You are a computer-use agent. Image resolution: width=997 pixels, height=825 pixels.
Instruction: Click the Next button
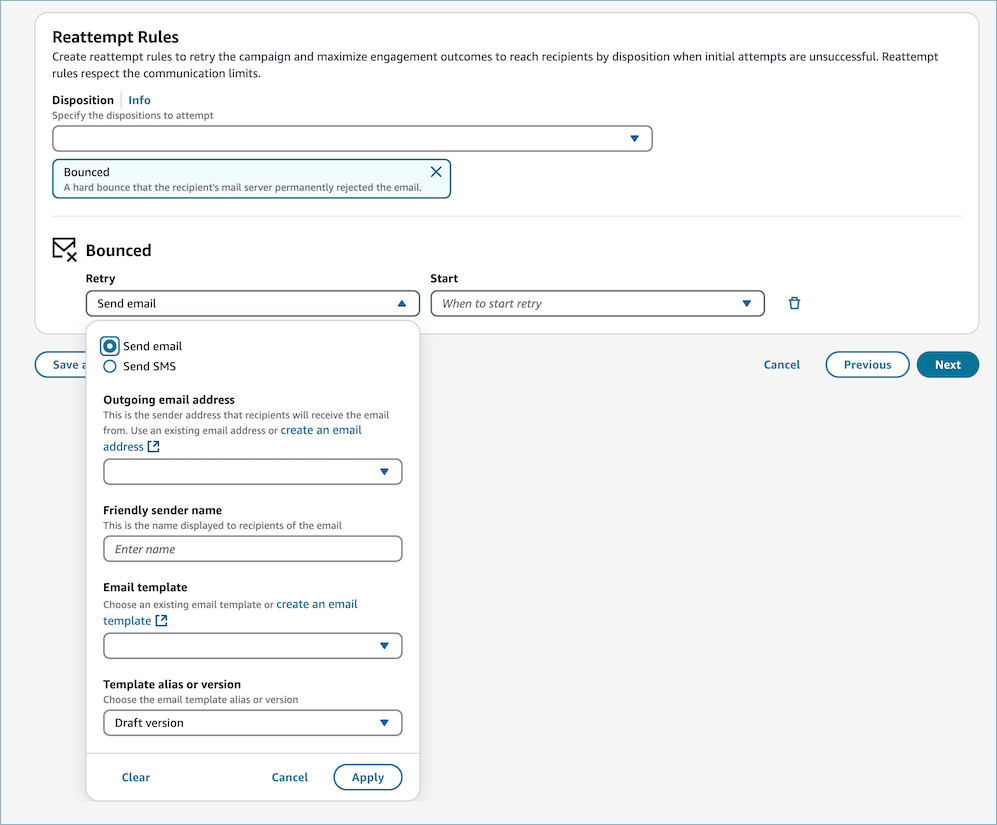[x=947, y=364]
